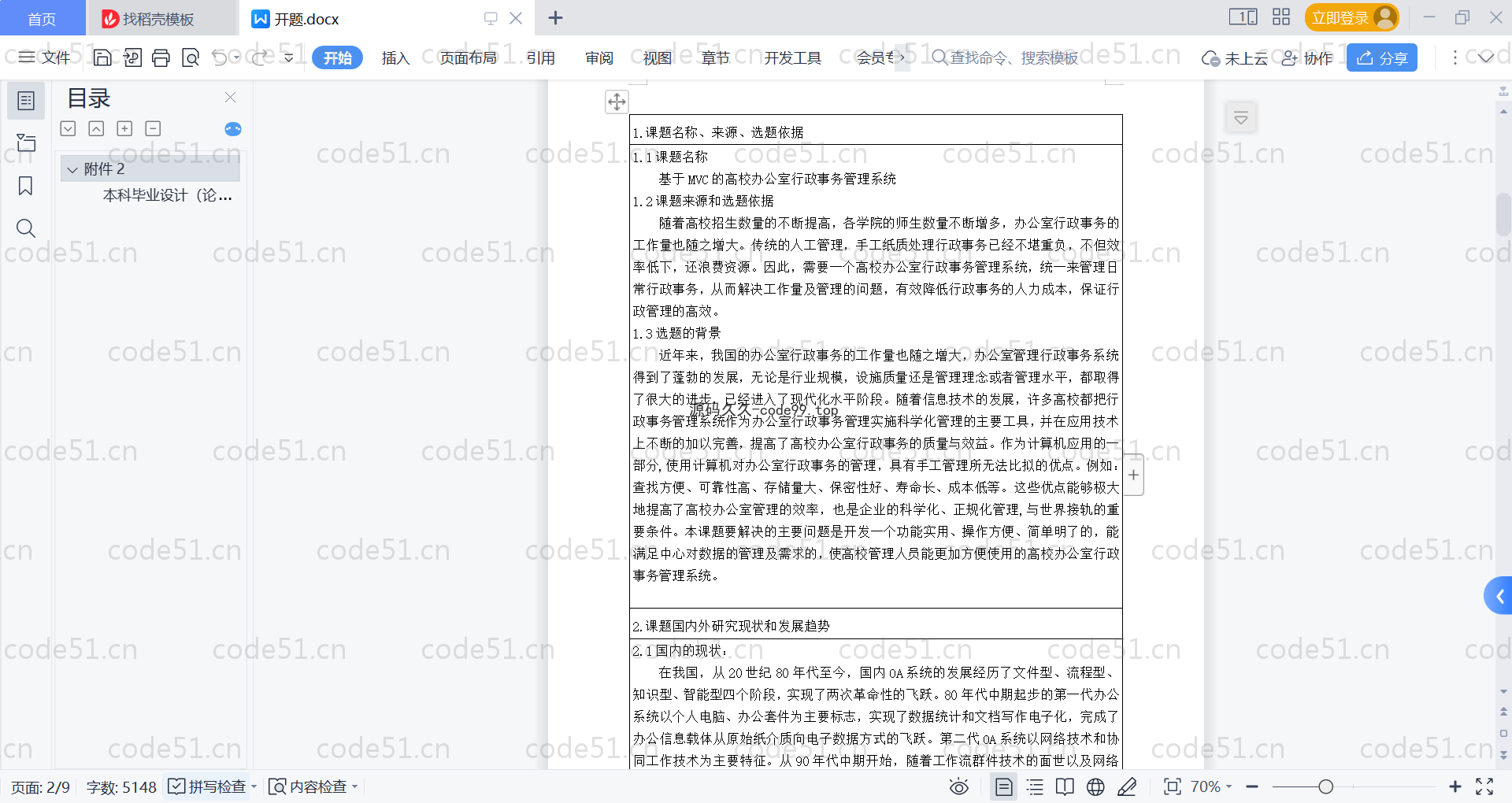This screenshot has height=803, width=1512.
Task: Click the Undo arrow icon
Action: pos(220,57)
